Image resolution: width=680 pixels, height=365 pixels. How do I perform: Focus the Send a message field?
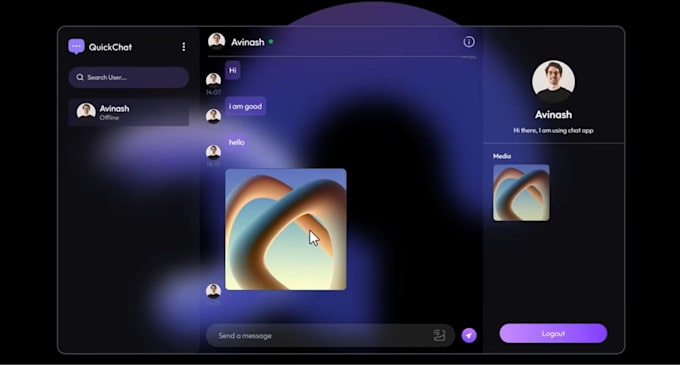point(330,336)
